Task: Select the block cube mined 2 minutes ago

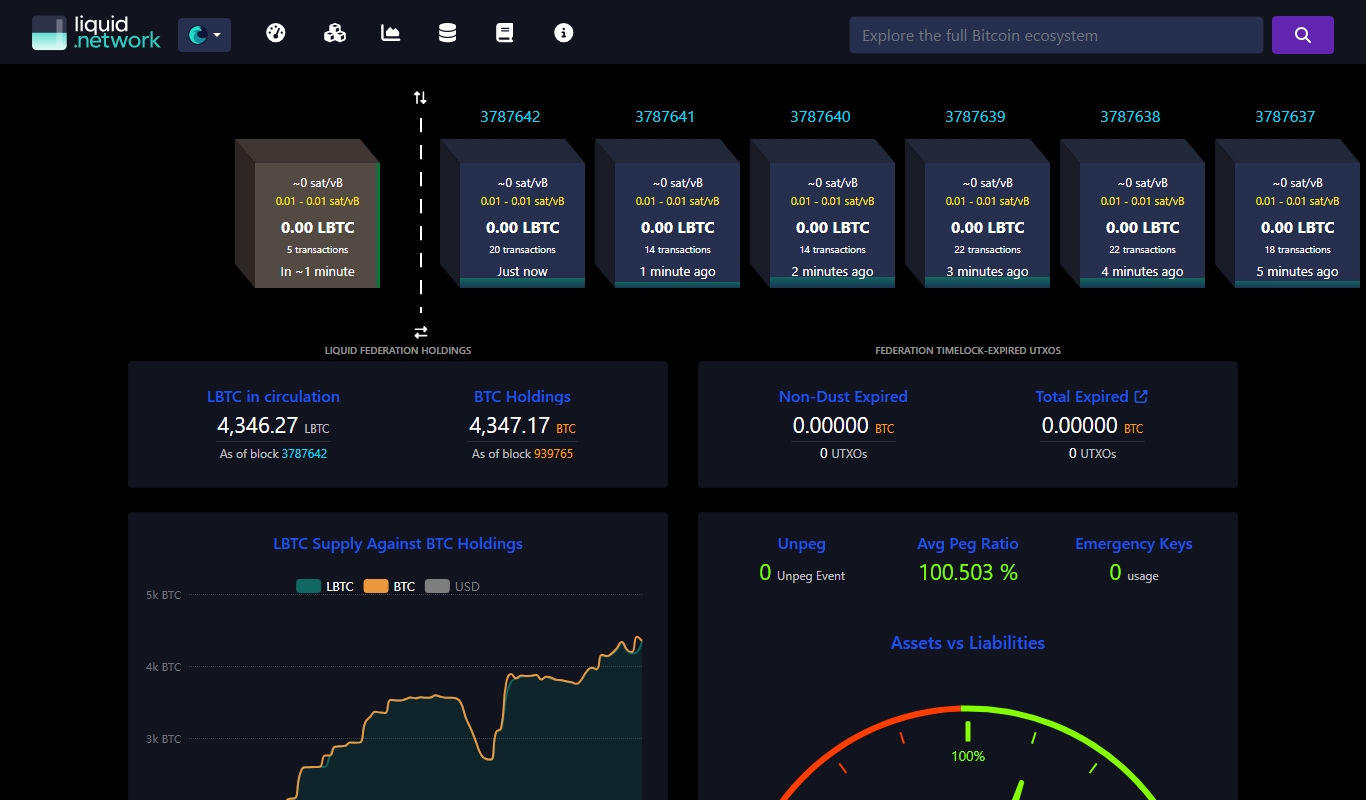Action: (x=823, y=213)
